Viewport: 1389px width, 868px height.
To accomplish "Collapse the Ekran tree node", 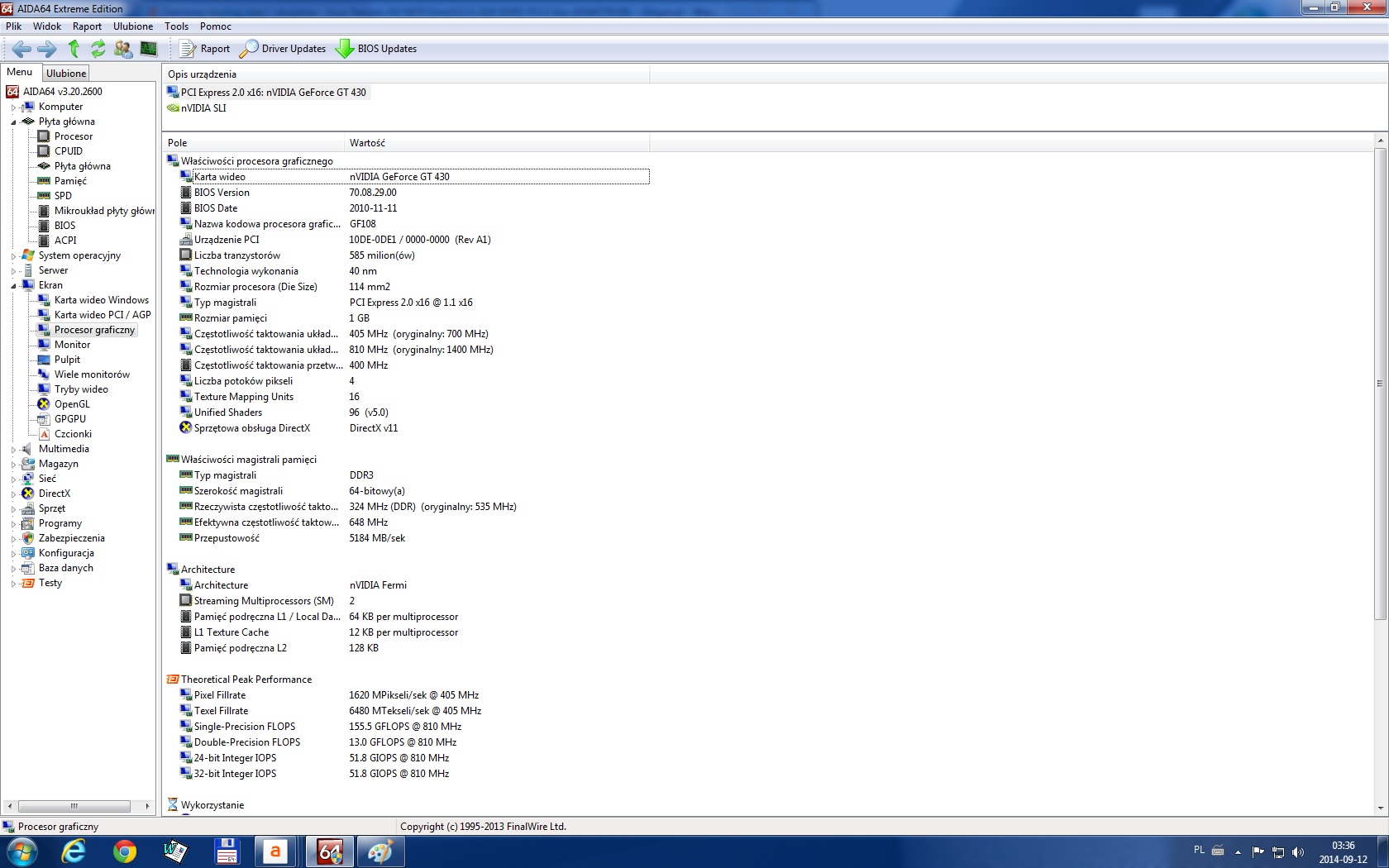I will [13, 286].
